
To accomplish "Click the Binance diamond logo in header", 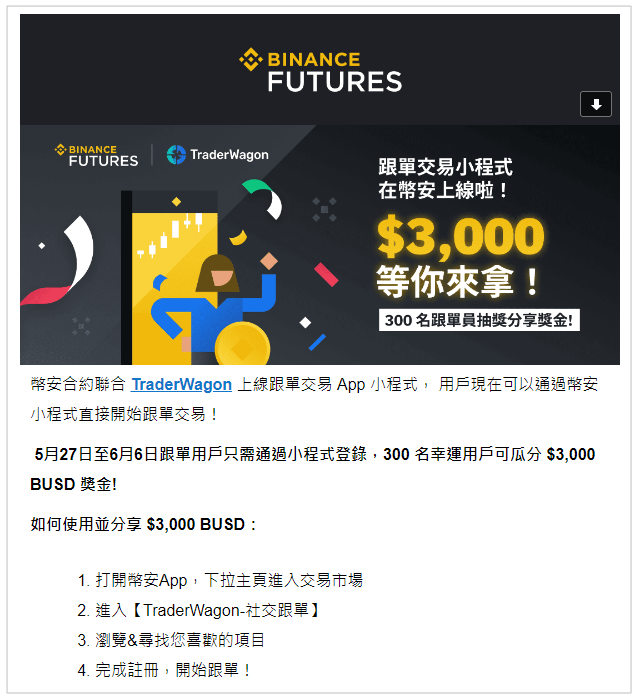I will click(250, 59).
